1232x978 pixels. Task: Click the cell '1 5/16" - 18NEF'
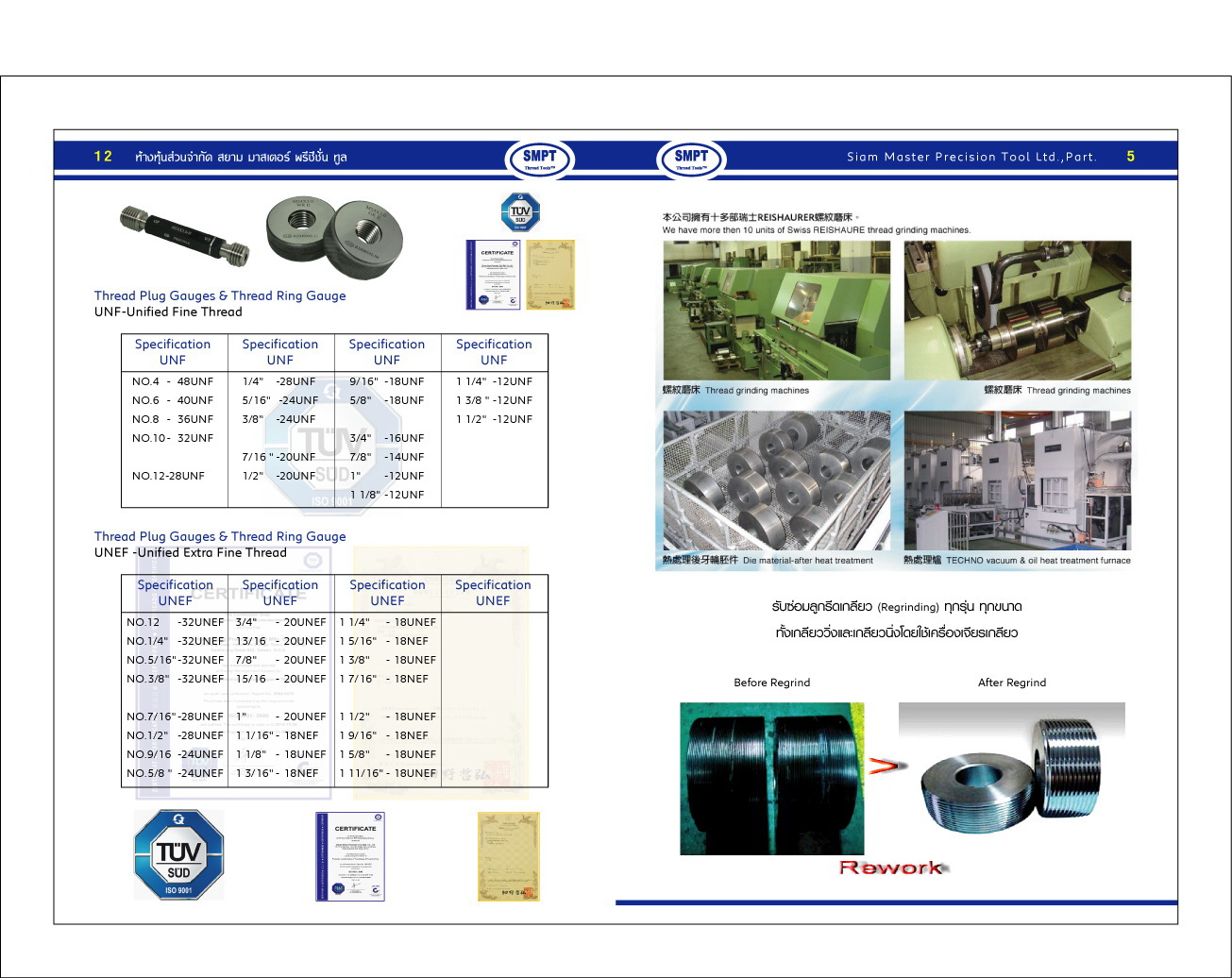coord(384,641)
